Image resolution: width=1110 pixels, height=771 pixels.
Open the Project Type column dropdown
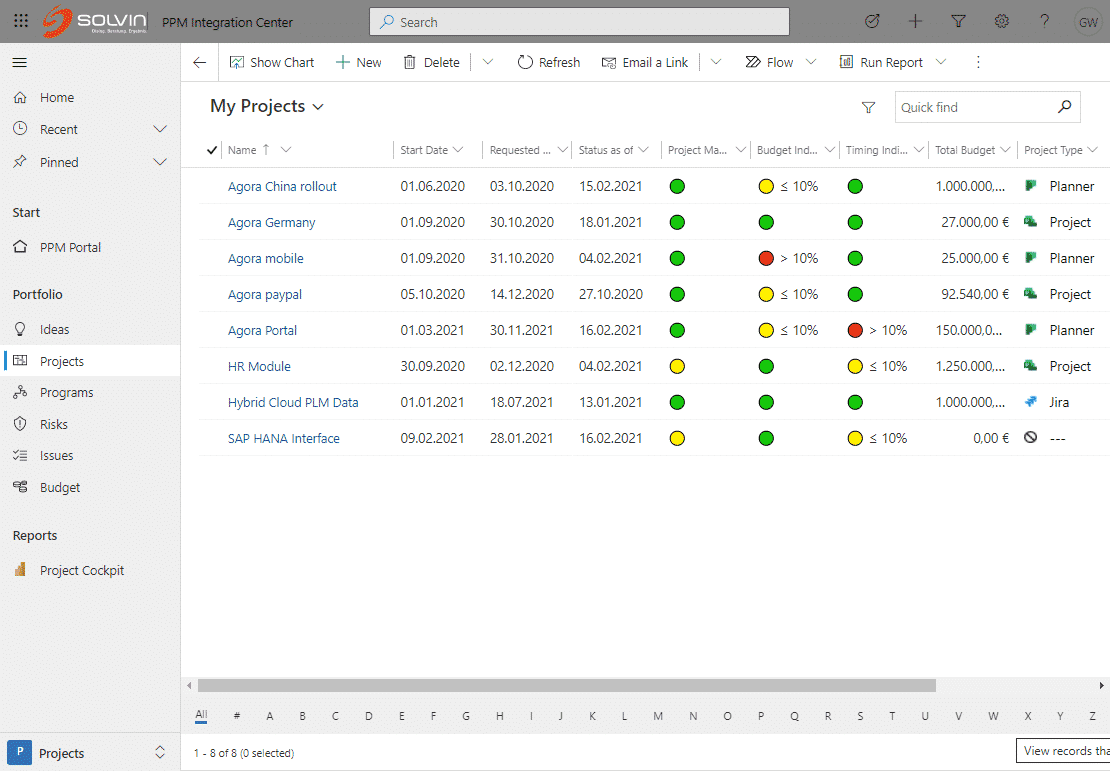click(x=1092, y=150)
